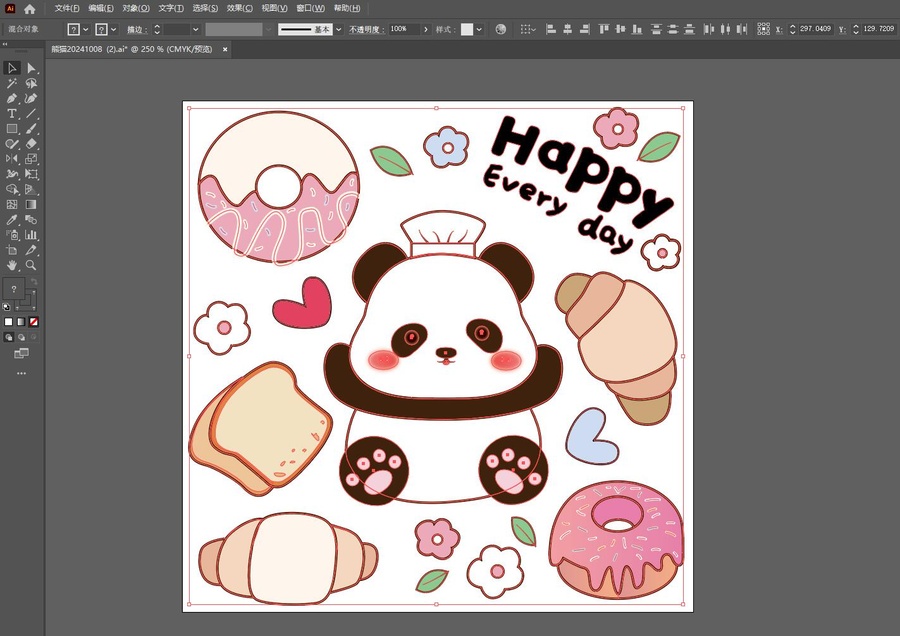Click the 描边 stroke label link
This screenshot has width=900, height=636.
pyautogui.click(x=137, y=30)
